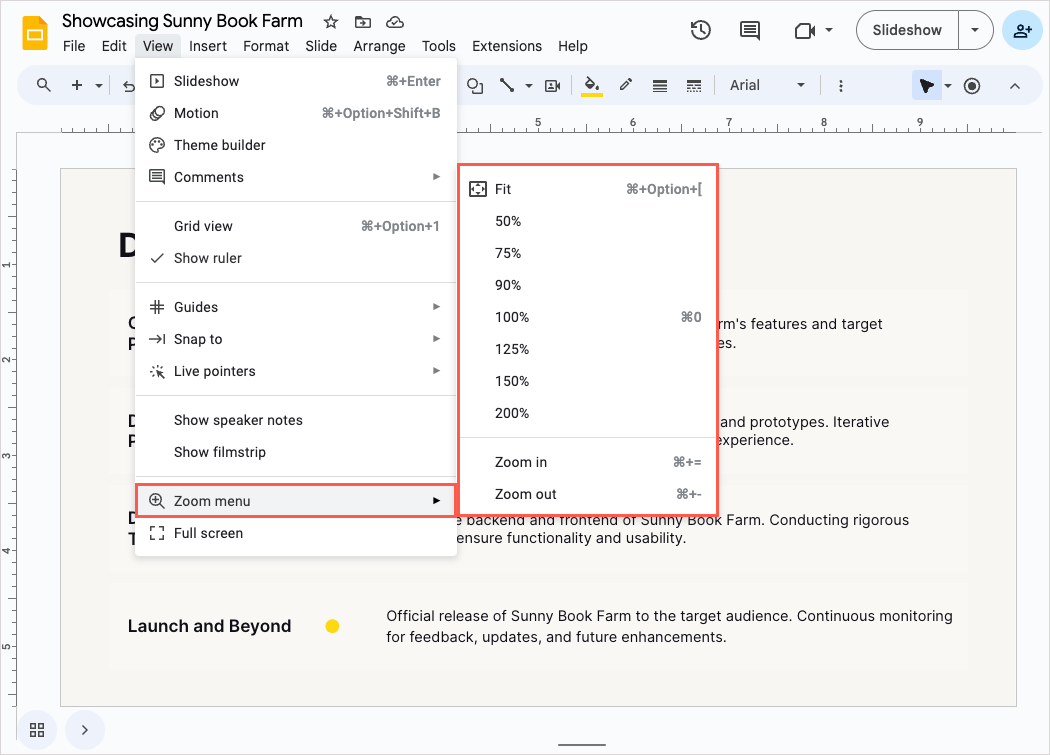Viewport: 1050px width, 755px height.
Task: Start presenting with the Slideshow button
Action: click(x=907, y=30)
